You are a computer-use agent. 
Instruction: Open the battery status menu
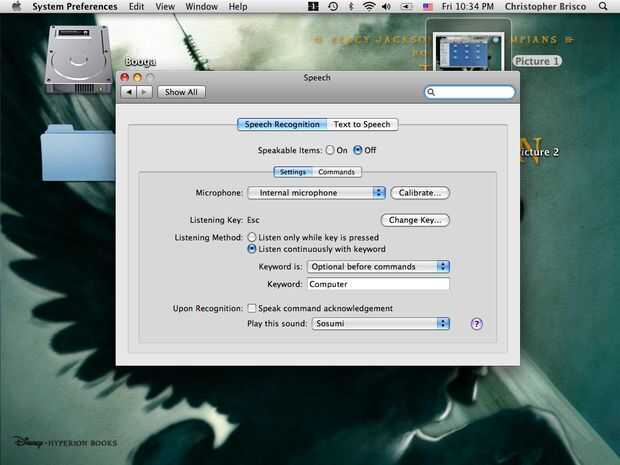406,6
